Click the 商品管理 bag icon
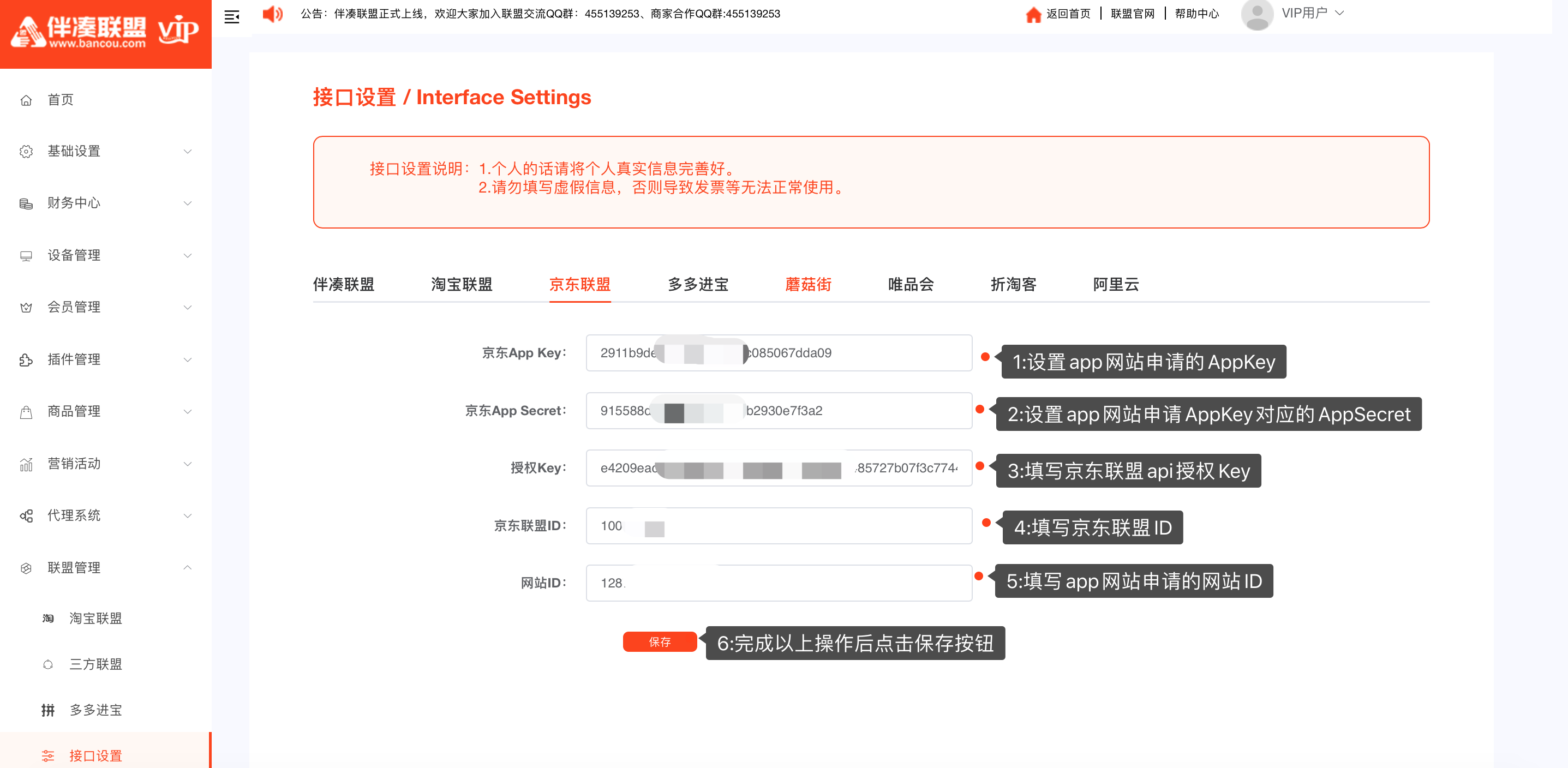 [x=26, y=412]
